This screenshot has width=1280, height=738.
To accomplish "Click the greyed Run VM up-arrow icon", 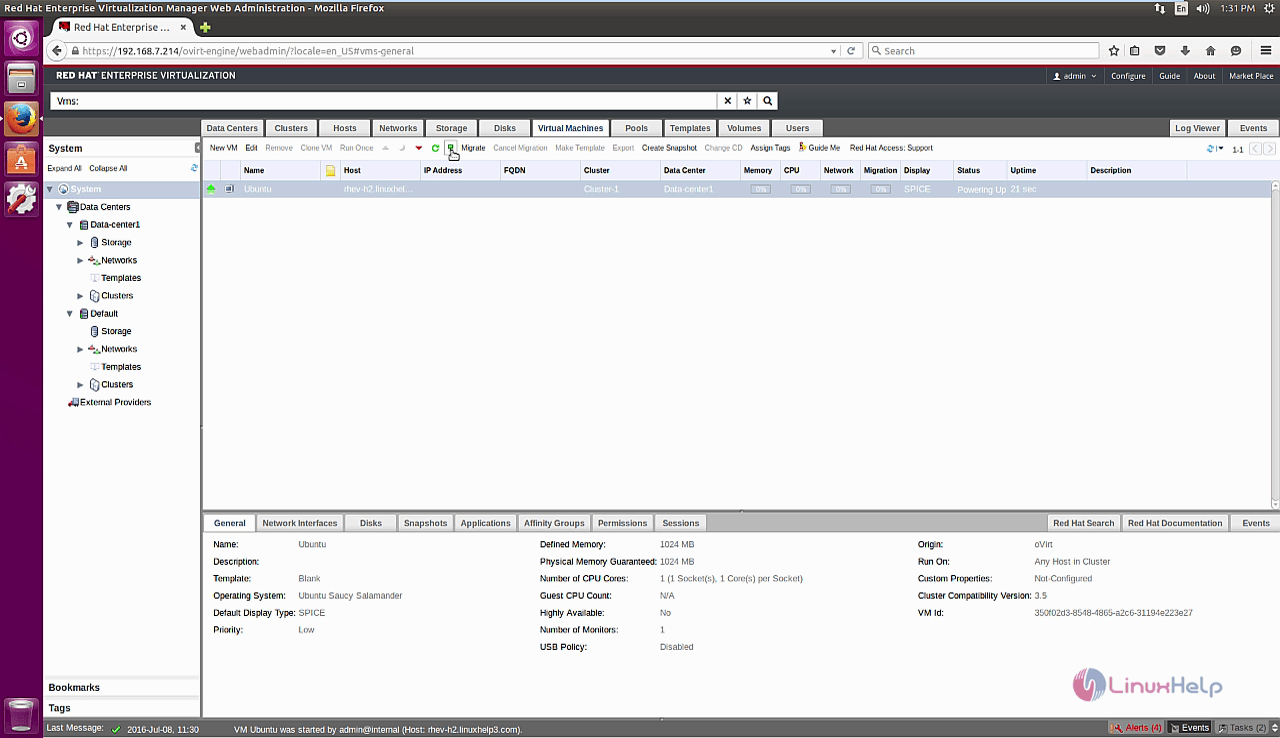I will (x=386, y=148).
